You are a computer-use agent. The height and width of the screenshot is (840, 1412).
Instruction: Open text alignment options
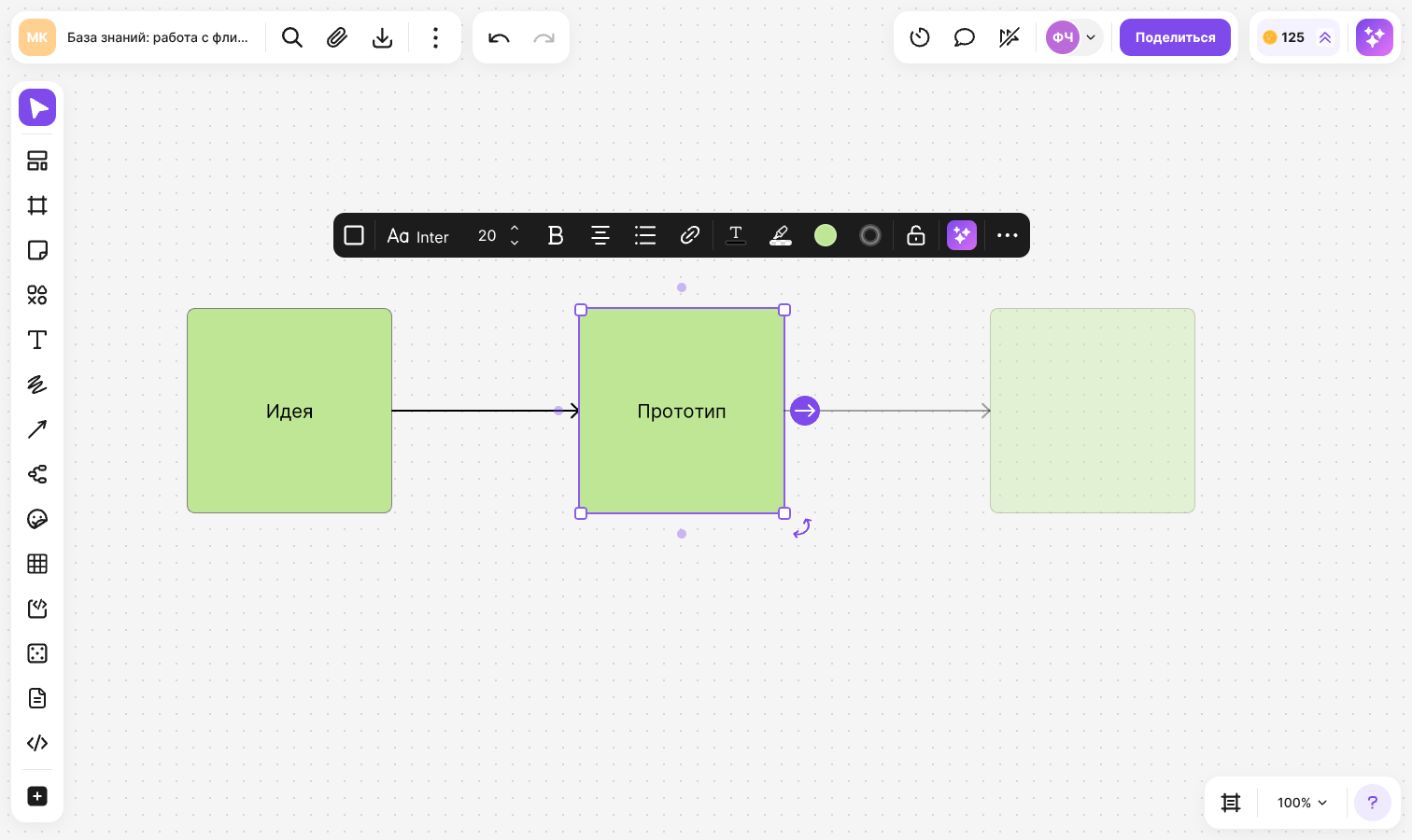600,235
